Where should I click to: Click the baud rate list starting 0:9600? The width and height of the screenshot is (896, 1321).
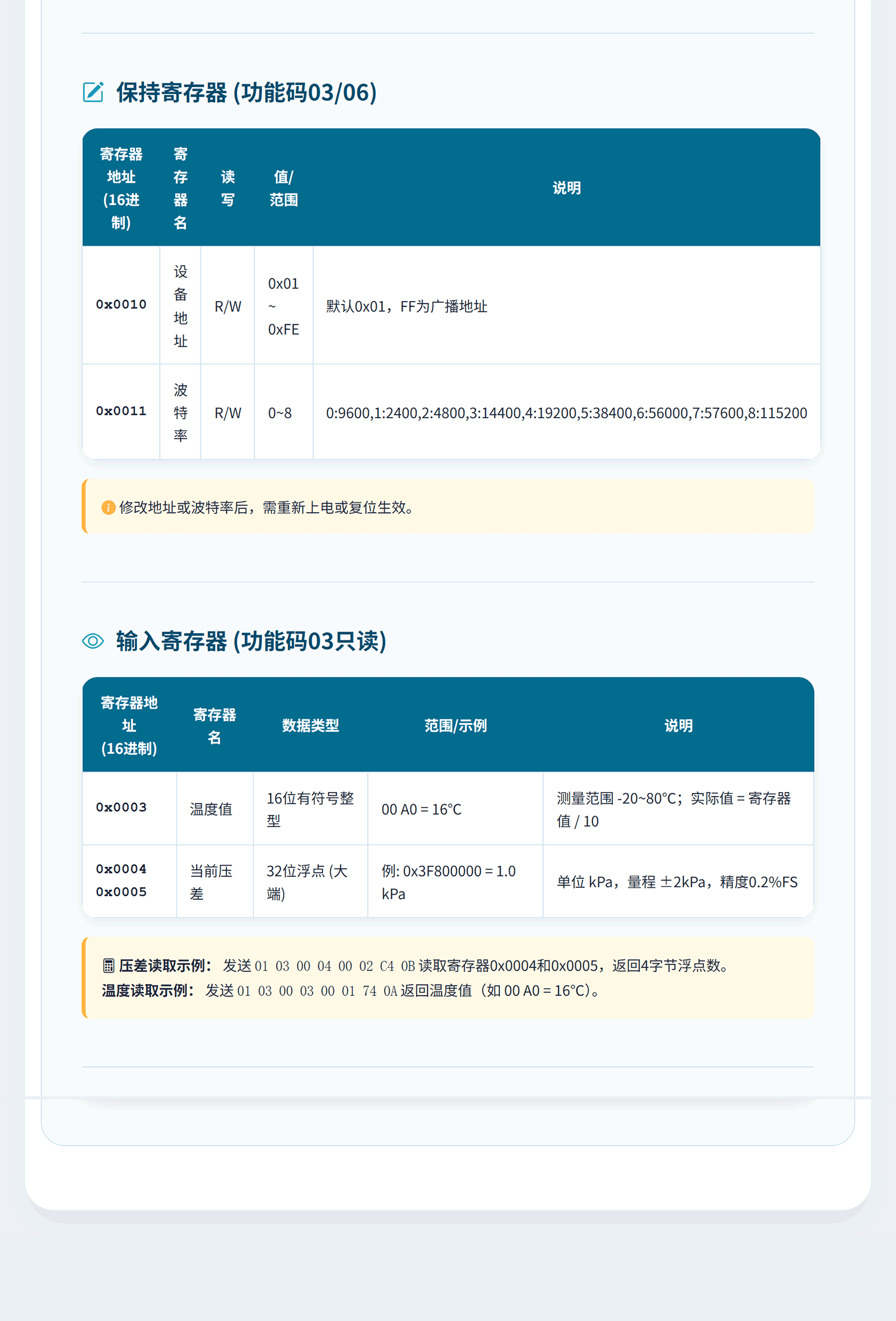(x=566, y=413)
